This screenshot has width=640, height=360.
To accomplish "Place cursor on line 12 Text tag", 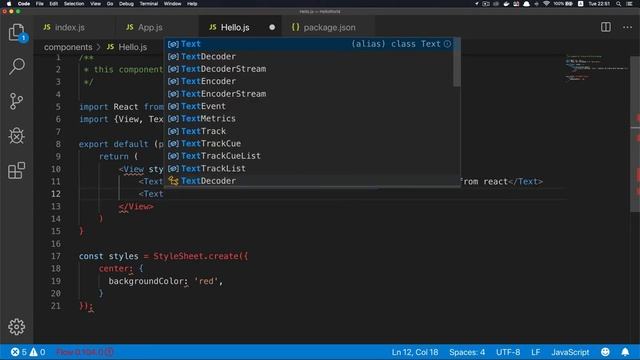I will 151,194.
